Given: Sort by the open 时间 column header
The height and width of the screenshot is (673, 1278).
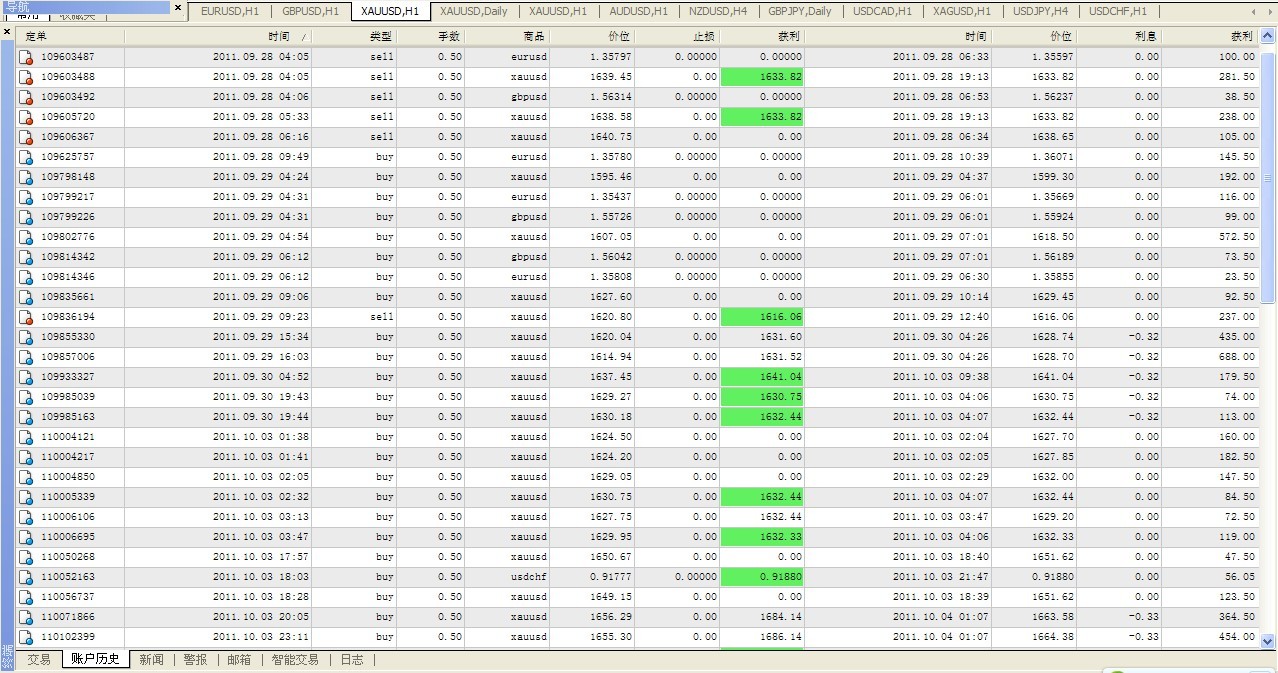Looking at the screenshot, I should click(x=218, y=36).
